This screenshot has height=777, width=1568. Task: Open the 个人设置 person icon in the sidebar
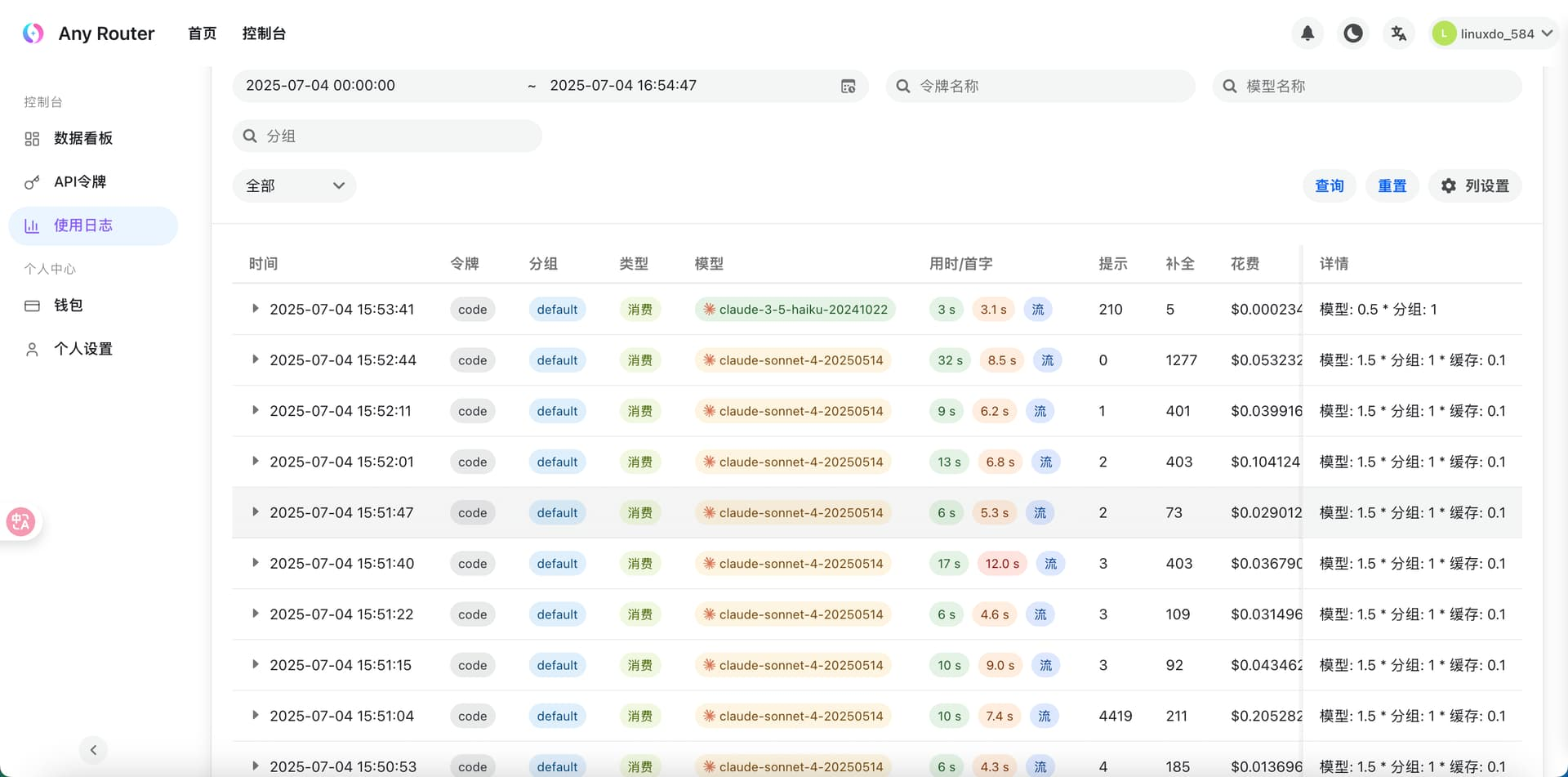coord(31,348)
